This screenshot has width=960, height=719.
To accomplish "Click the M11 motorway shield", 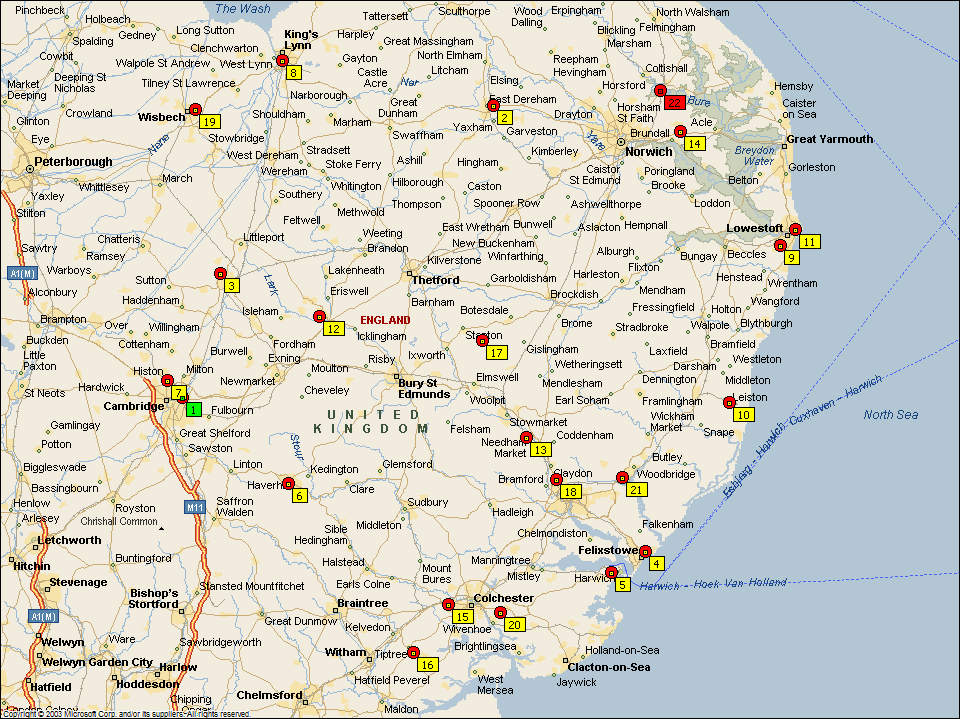I will point(195,508).
